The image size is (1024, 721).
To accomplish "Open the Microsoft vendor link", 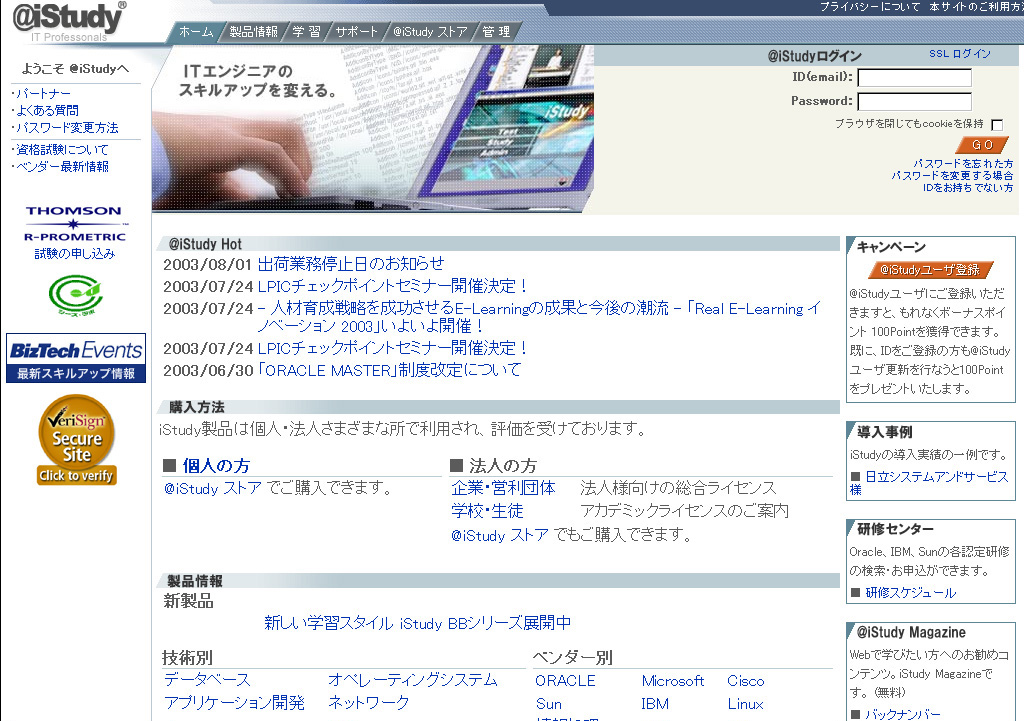I will click(x=673, y=681).
